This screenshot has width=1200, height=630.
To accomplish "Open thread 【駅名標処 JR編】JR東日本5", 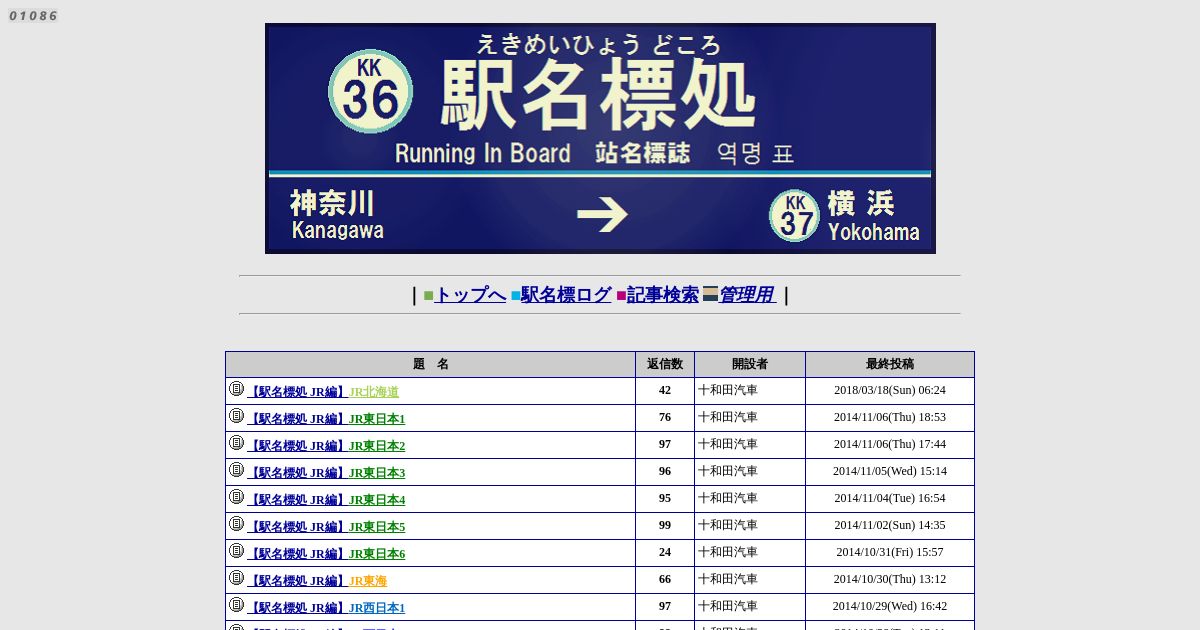I will [326, 527].
